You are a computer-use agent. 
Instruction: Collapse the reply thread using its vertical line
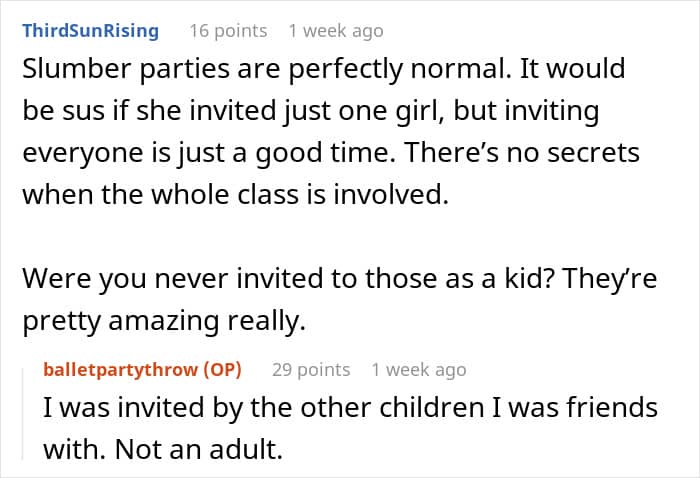tap(23, 414)
